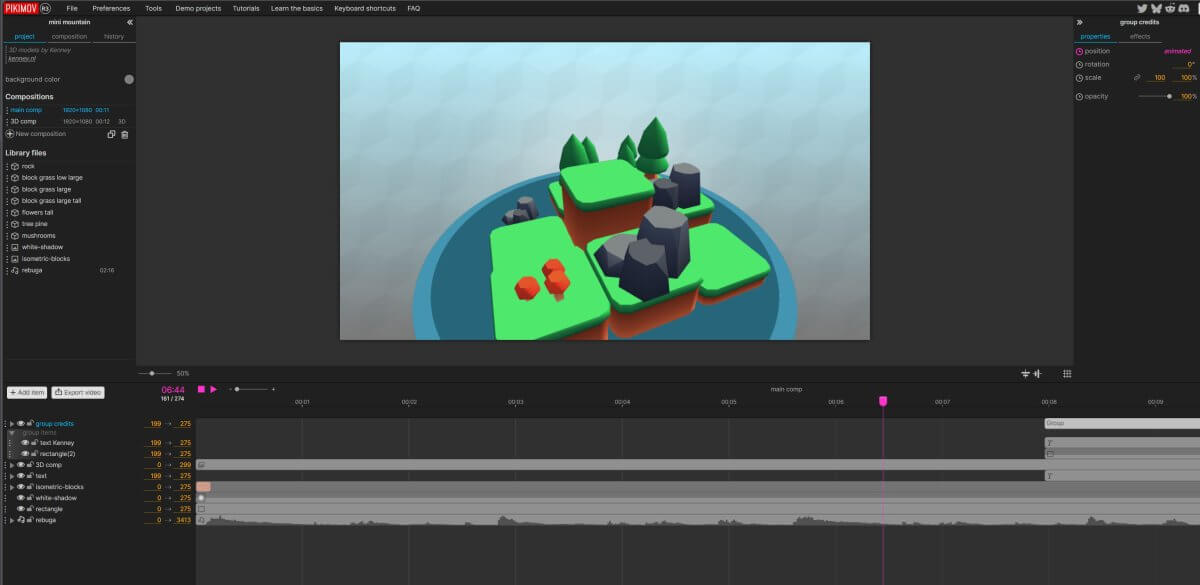Duplicate composition using the copy icon
This screenshot has width=1200, height=585.
111,134
